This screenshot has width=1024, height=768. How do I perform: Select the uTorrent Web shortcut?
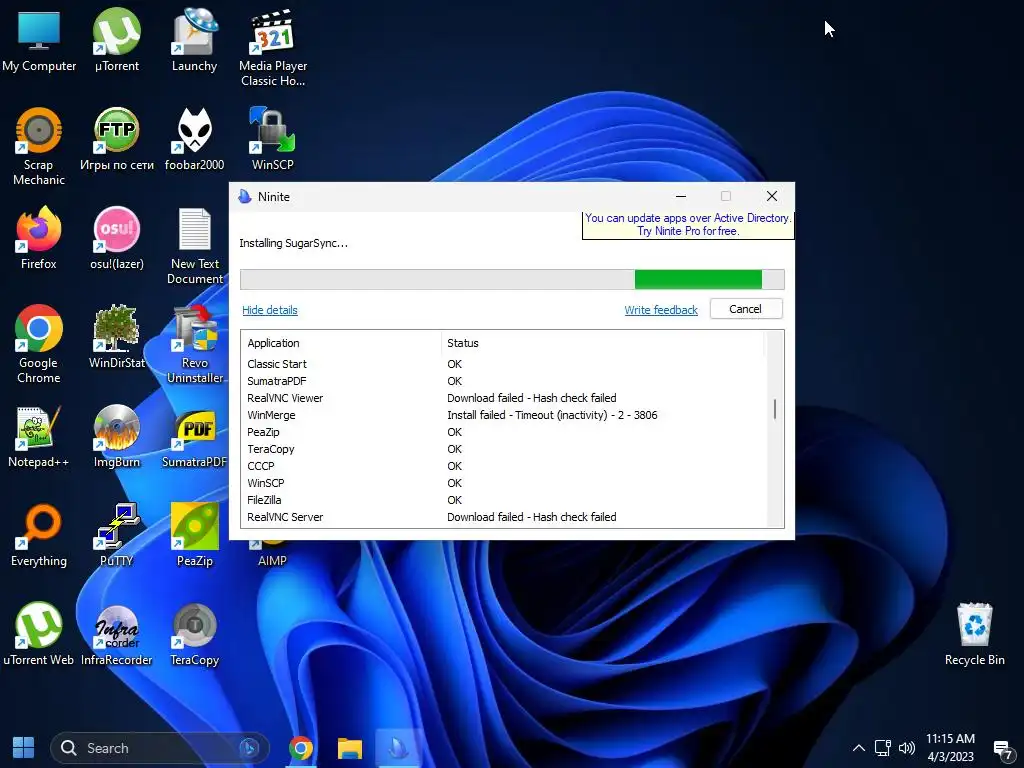(x=39, y=635)
